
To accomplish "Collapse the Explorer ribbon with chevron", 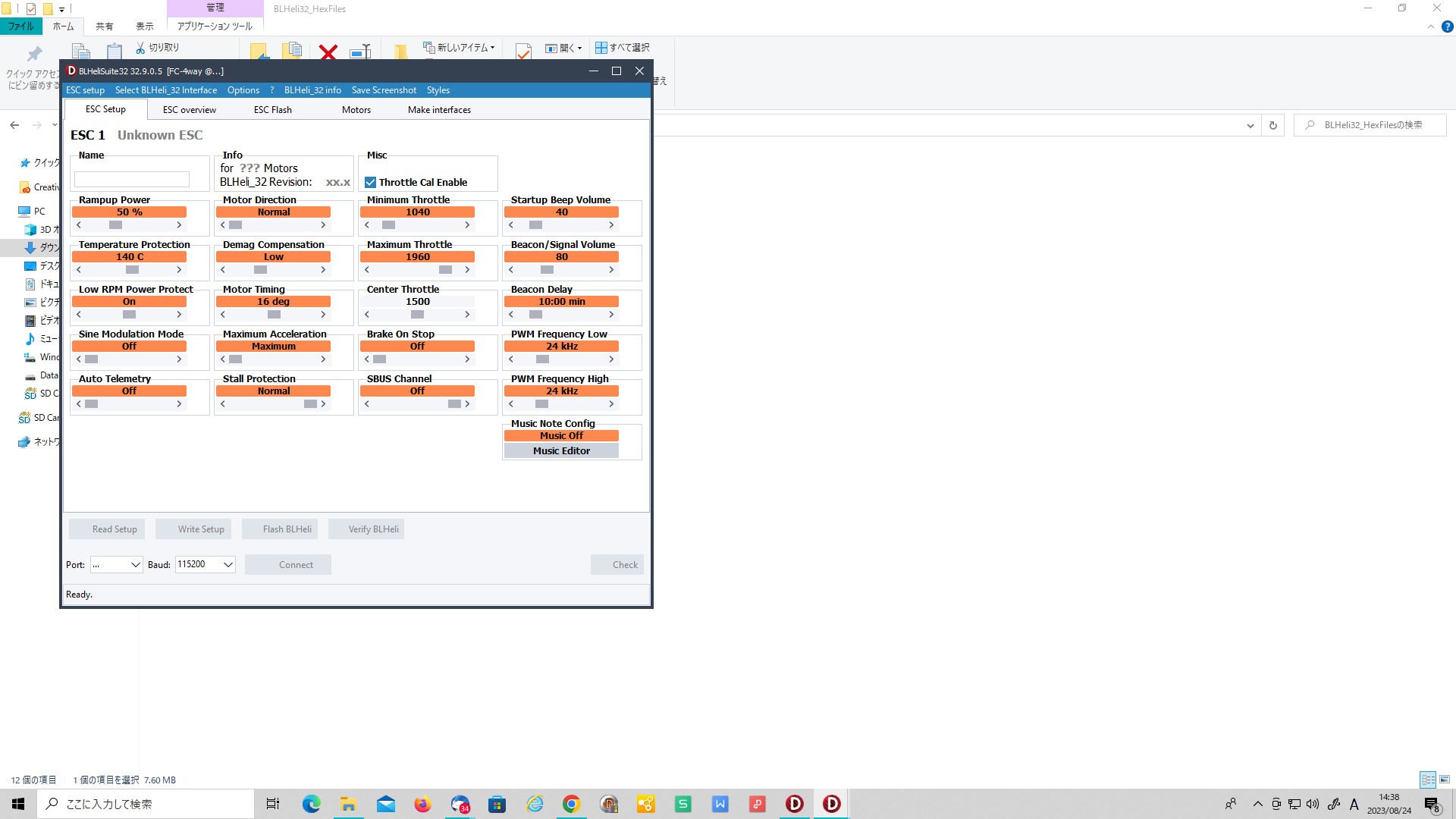I will click(x=1431, y=27).
